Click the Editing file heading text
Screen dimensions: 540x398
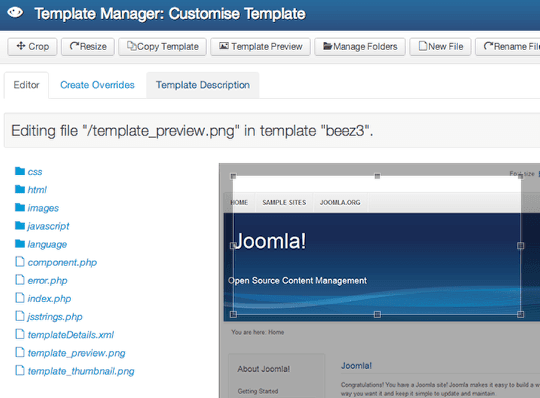click(x=192, y=131)
